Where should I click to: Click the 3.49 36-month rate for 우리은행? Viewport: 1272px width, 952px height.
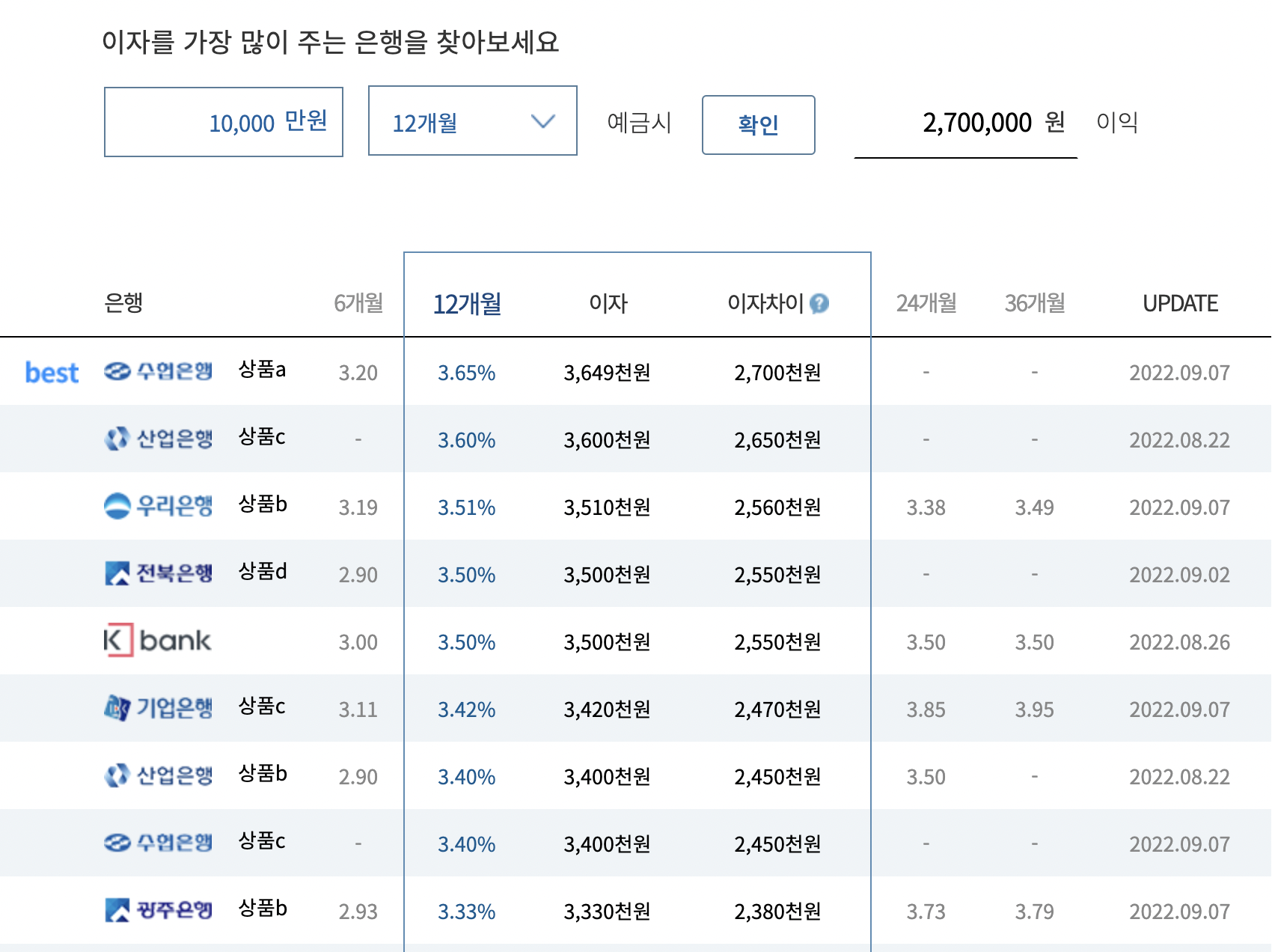[1035, 507]
